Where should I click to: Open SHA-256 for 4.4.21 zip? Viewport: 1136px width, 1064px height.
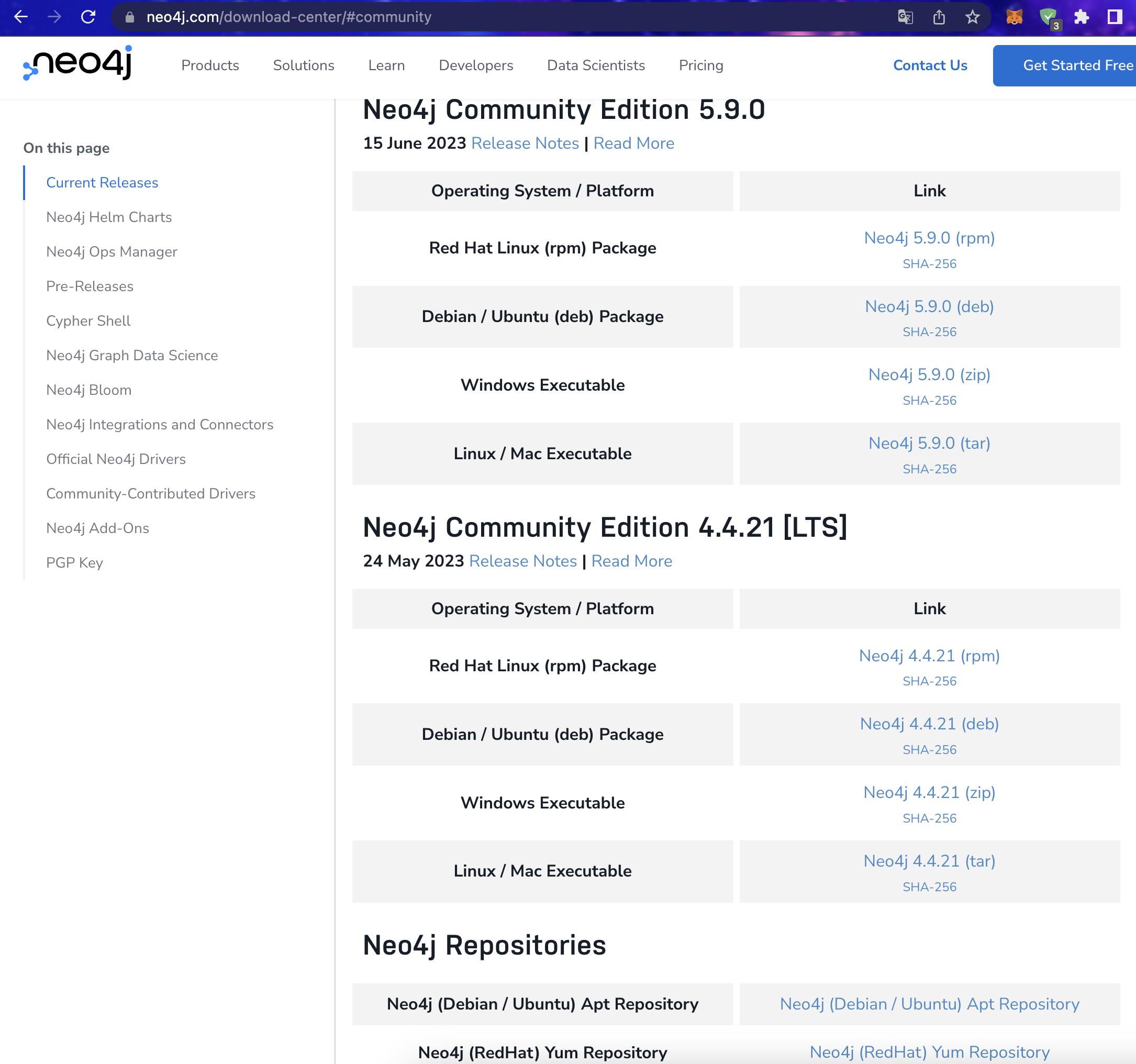[x=929, y=818]
